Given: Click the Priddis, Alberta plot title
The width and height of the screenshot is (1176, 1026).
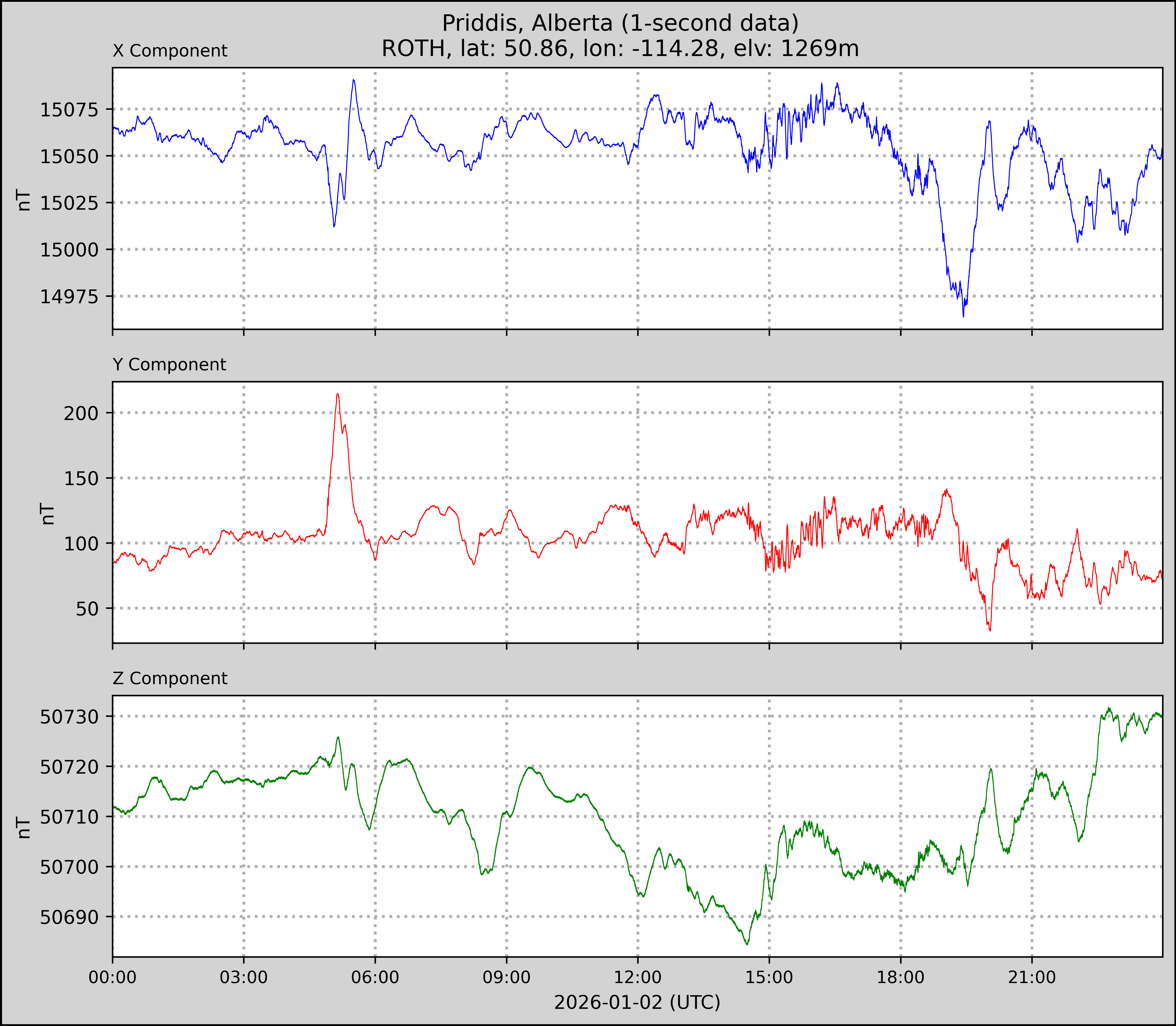Looking at the screenshot, I should pos(620,23).
